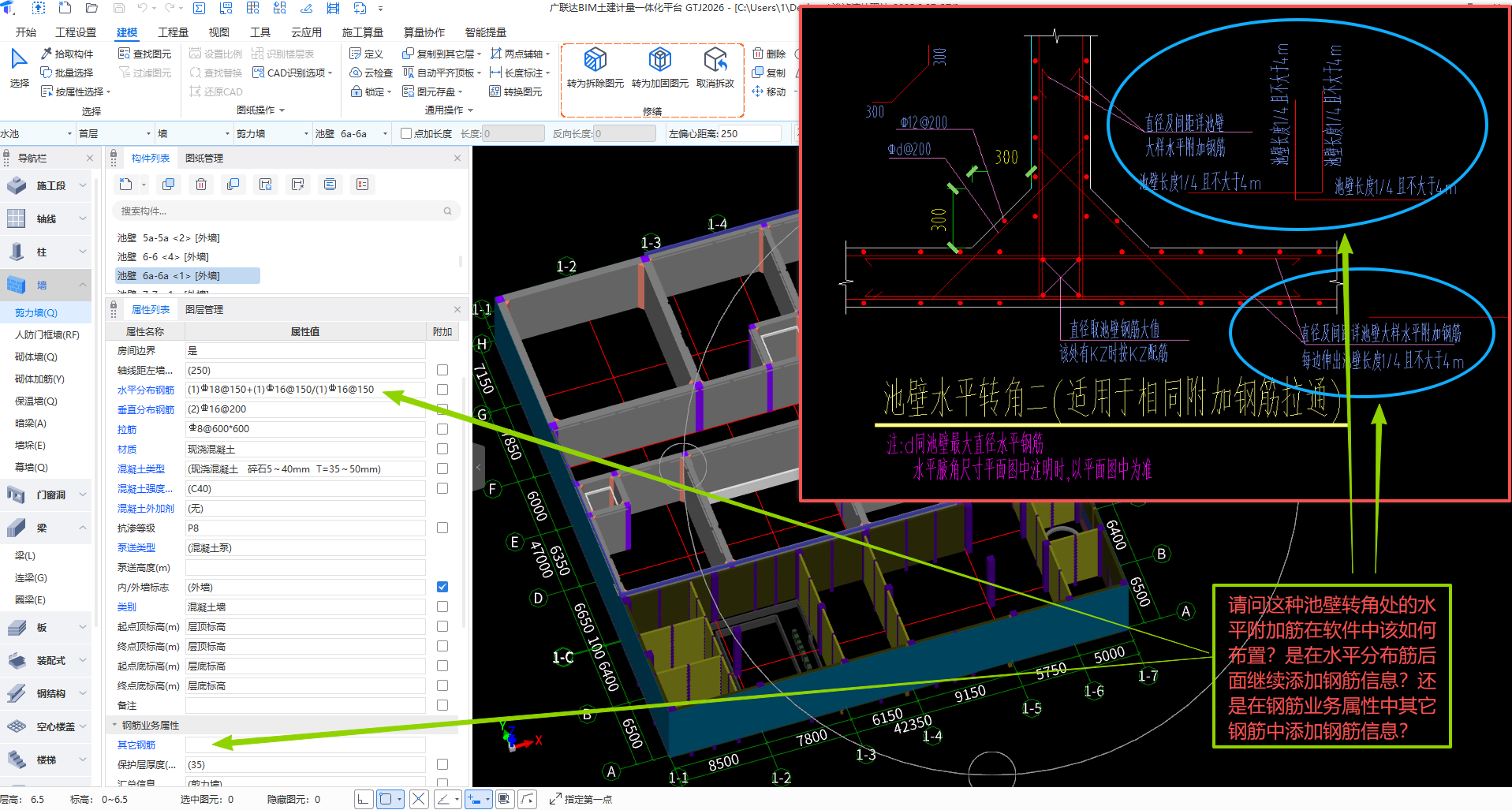The image size is (1512, 810).
Task: Toggle 附加 checkbox for 拉筋 row
Action: tap(442, 429)
